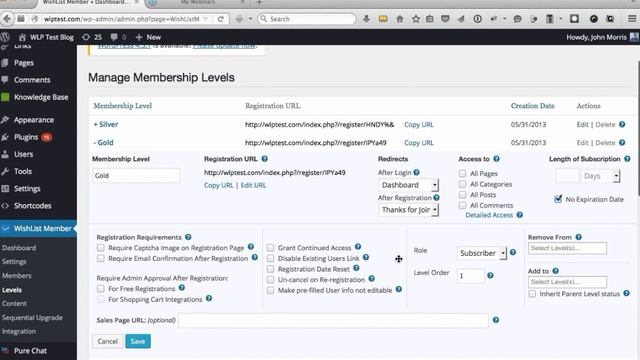The height and width of the screenshot is (360, 640).
Task: Open the Role Subscriber dropdown
Action: click(482, 253)
